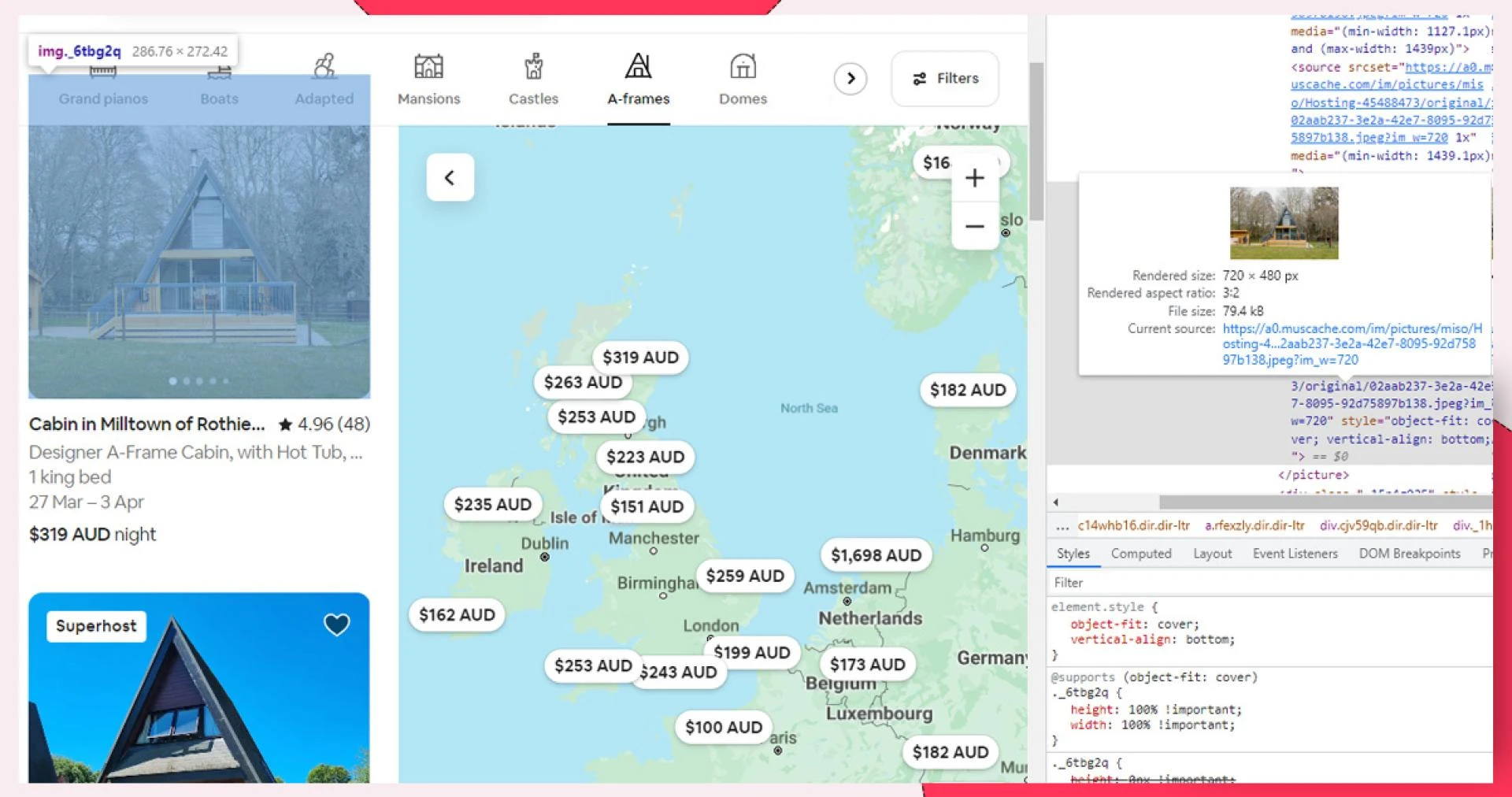1512x797 pixels.
Task: Click left arrow of DevTools horizontal scrollbar
Action: click(x=1055, y=502)
